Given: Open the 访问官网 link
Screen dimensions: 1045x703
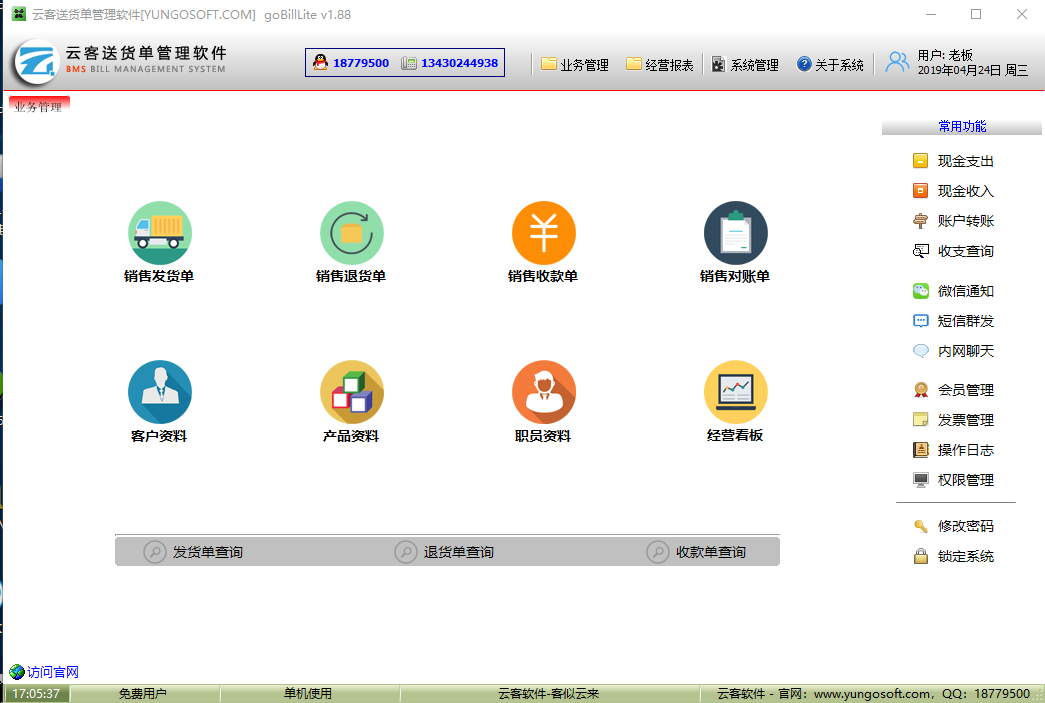Looking at the screenshot, I should coord(53,672).
